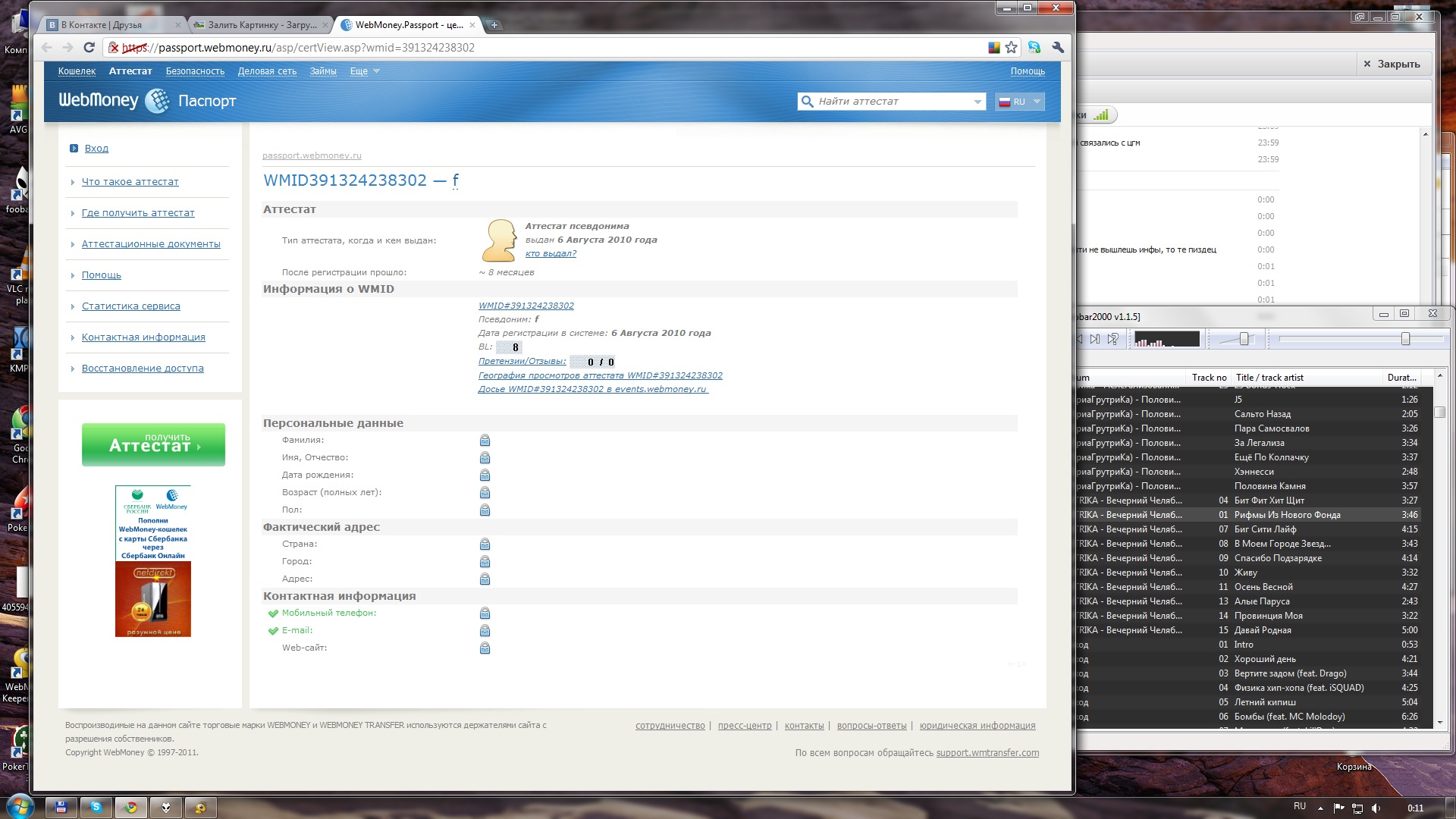Click the volume speaker tray icon
This screenshot has height=819, width=1456.
coord(1376,808)
